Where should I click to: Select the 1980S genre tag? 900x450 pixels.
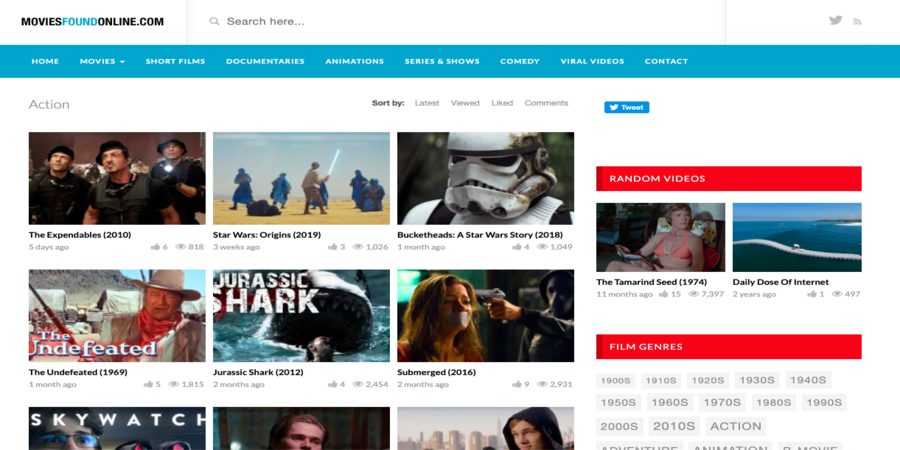click(774, 402)
